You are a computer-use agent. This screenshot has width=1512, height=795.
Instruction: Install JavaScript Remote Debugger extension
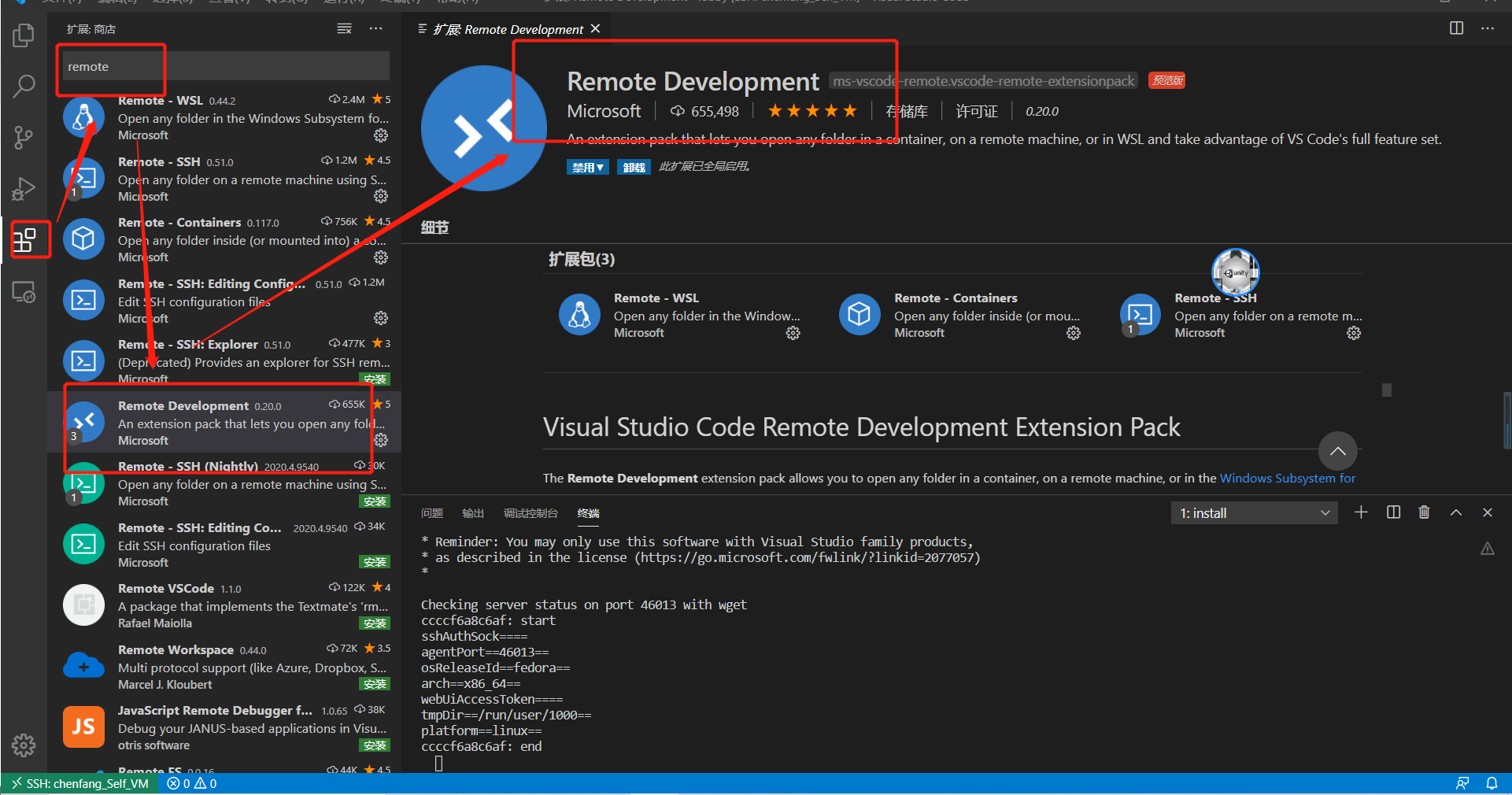coord(375,745)
